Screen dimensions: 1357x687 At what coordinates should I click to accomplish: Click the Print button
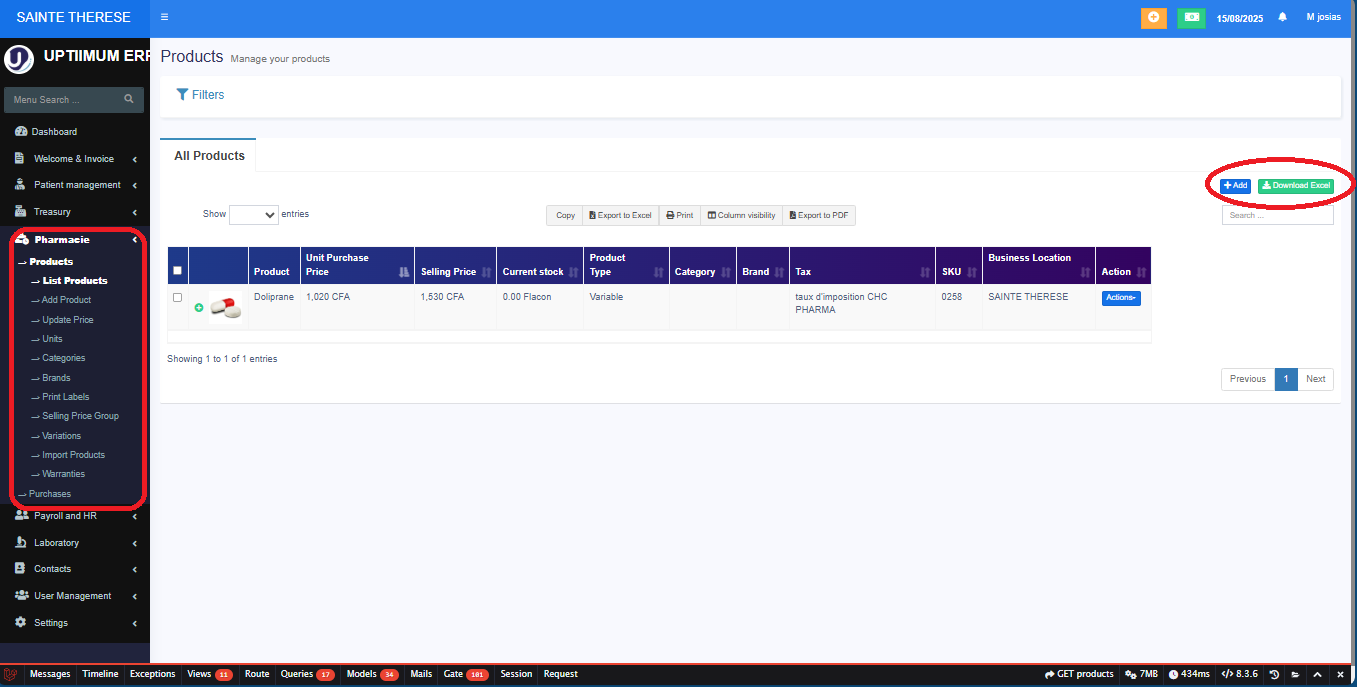pos(680,215)
